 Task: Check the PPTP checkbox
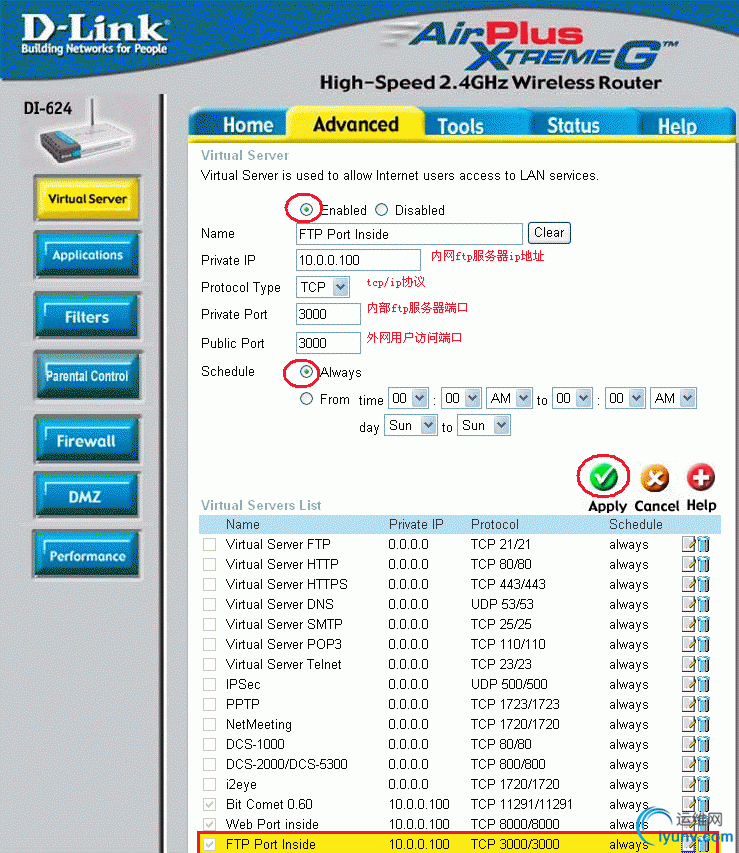[x=210, y=704]
